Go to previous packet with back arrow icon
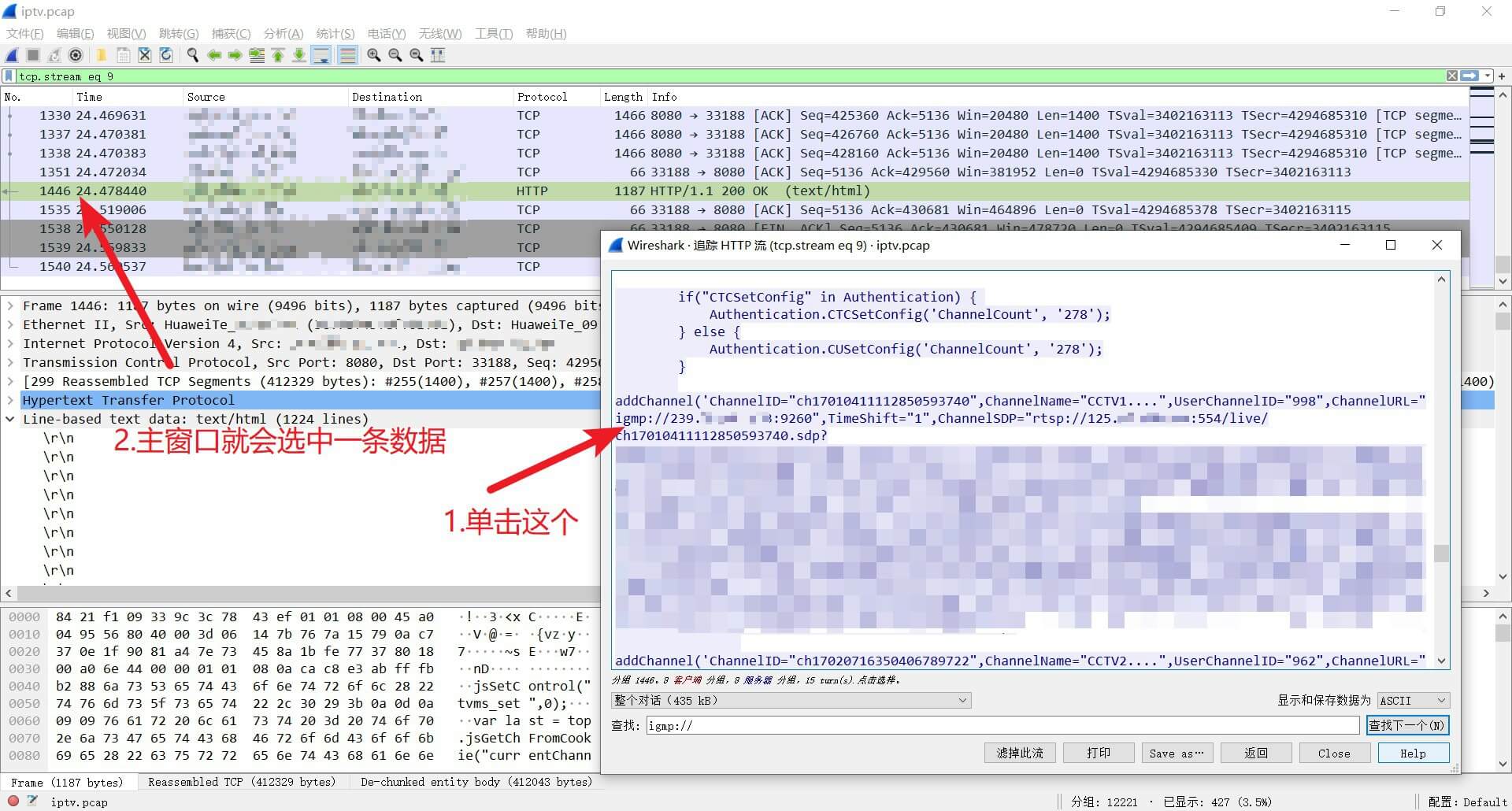The height and width of the screenshot is (811, 1512). 213,55
